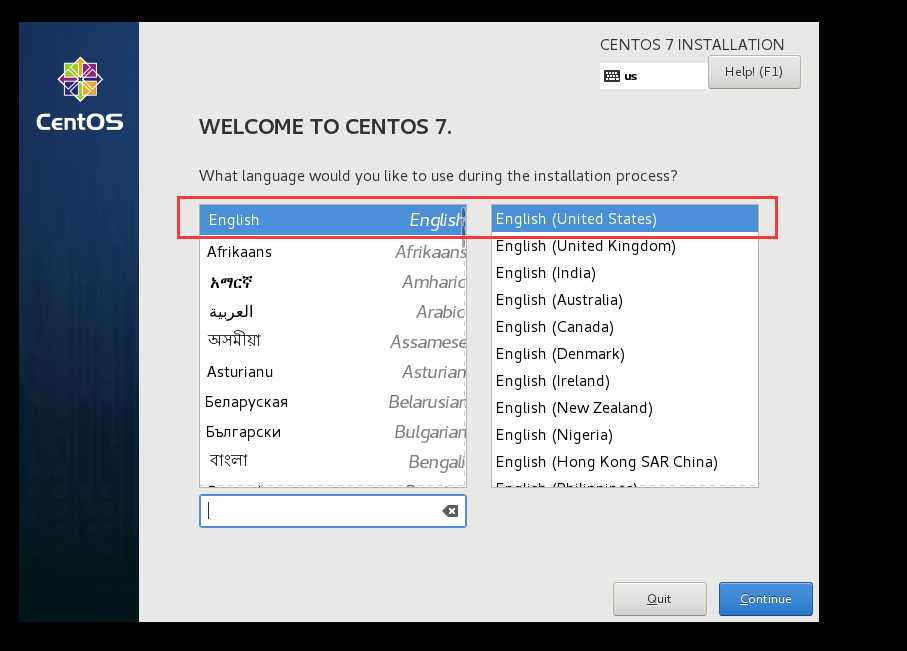Select the Bengali language row
The height and width of the screenshot is (651, 907).
[333, 461]
